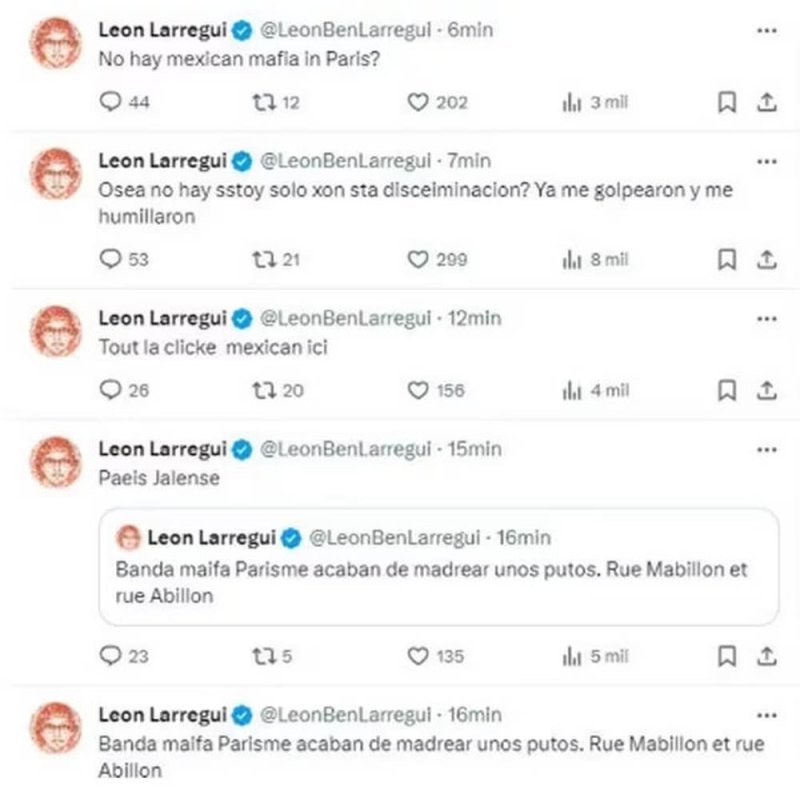
Task: Share the 'Tout la clicke mexican ici' tweet
Action: click(766, 391)
